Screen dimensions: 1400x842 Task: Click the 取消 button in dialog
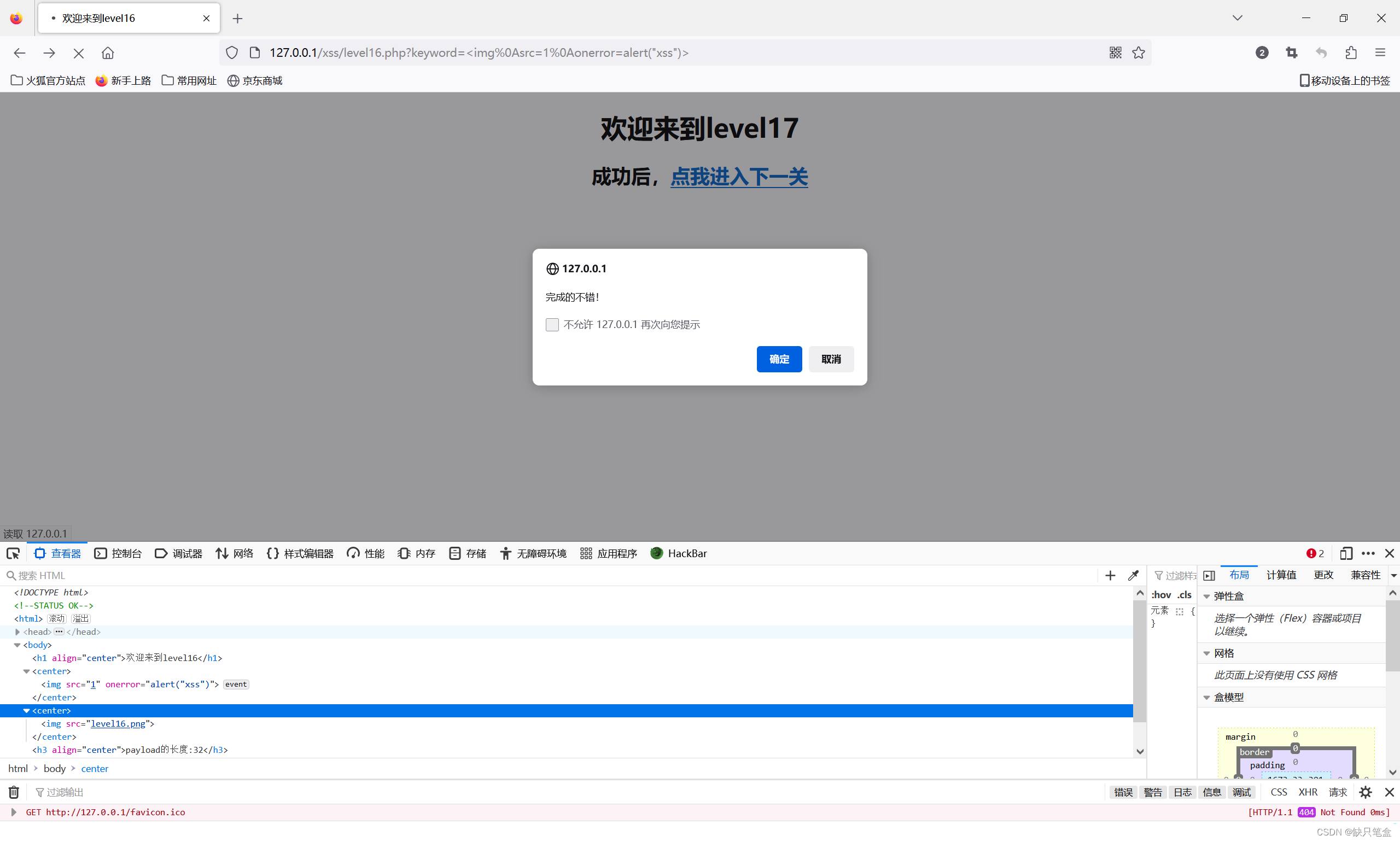[x=831, y=359]
